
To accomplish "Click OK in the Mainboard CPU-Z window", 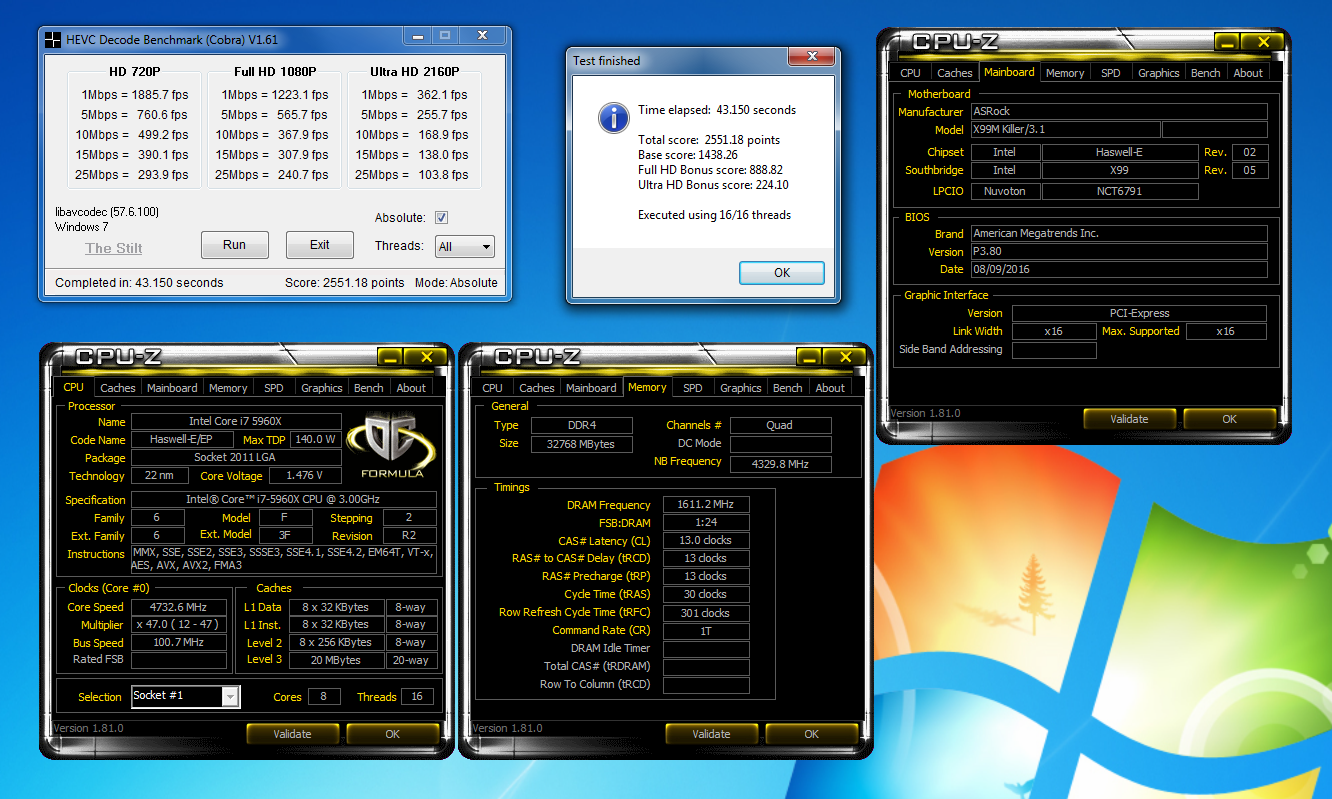I will (x=1230, y=419).
